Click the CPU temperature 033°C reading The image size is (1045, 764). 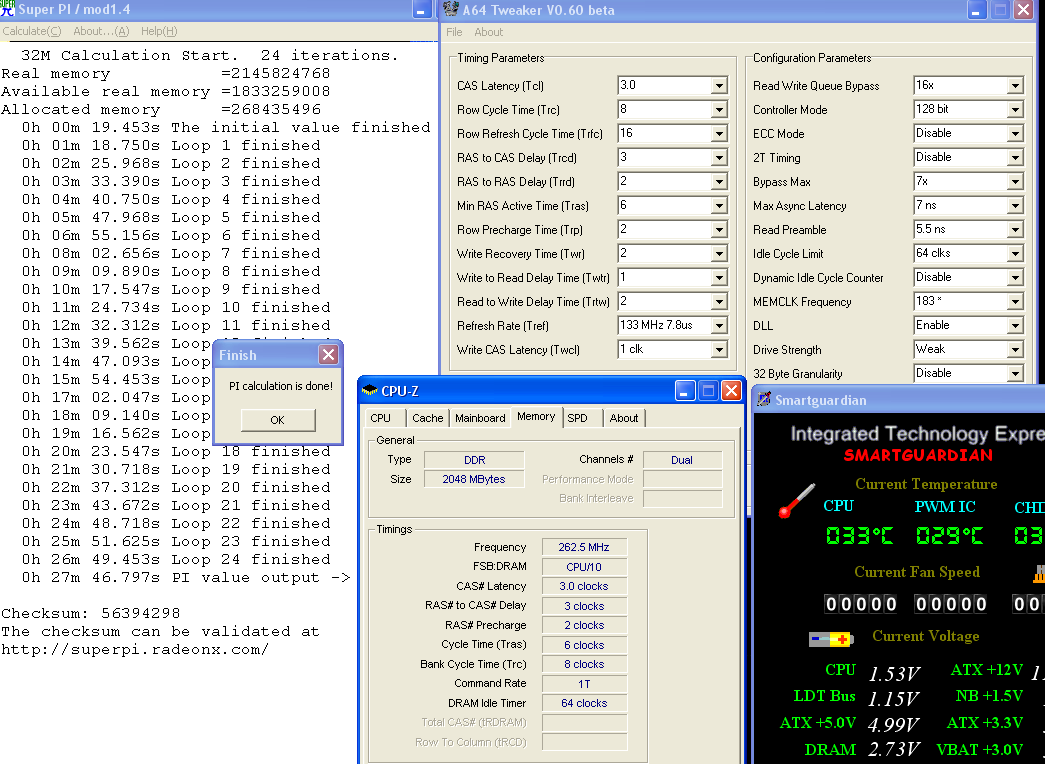860,535
